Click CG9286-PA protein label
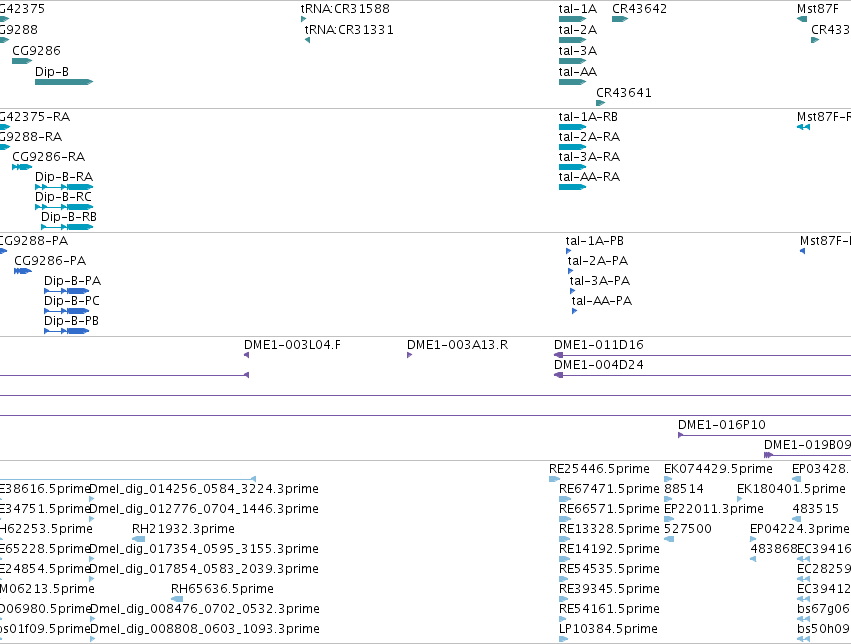The width and height of the screenshot is (851, 644). (x=50, y=261)
